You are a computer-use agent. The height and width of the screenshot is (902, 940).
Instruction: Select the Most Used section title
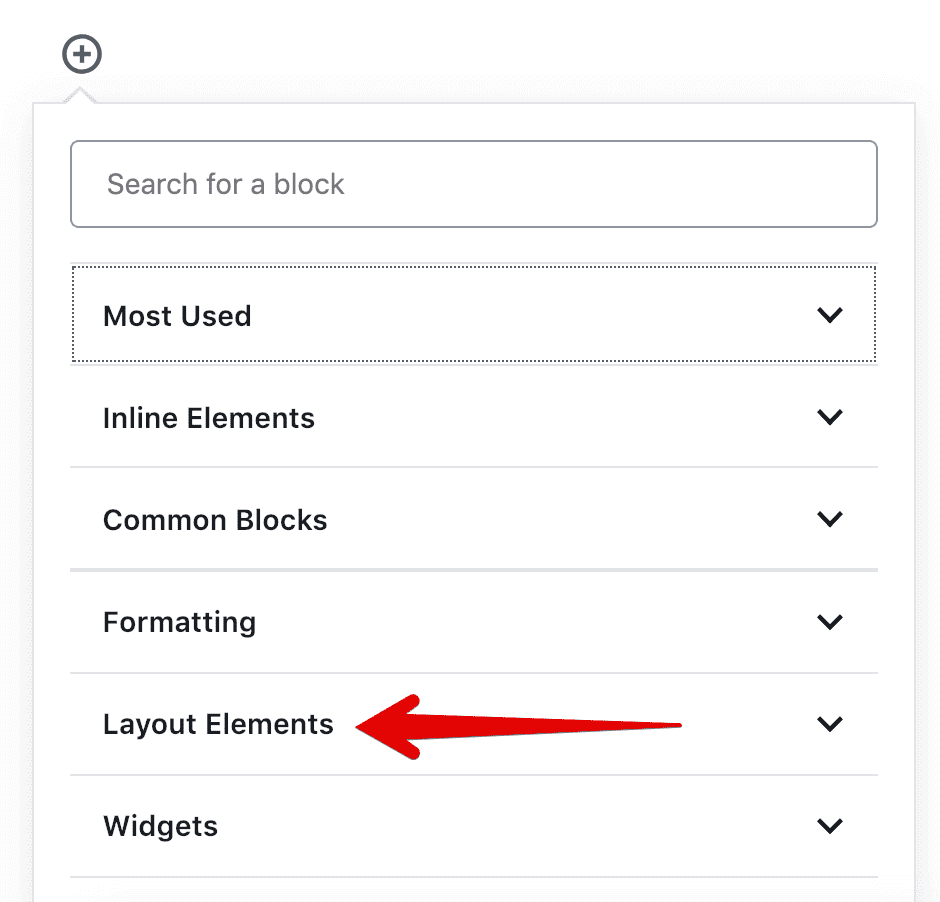(177, 316)
